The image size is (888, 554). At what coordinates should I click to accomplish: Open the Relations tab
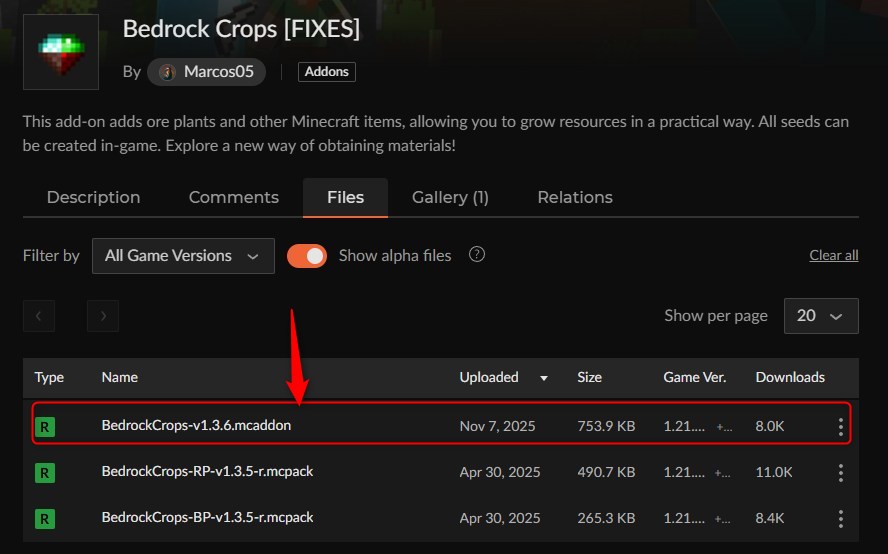click(575, 197)
